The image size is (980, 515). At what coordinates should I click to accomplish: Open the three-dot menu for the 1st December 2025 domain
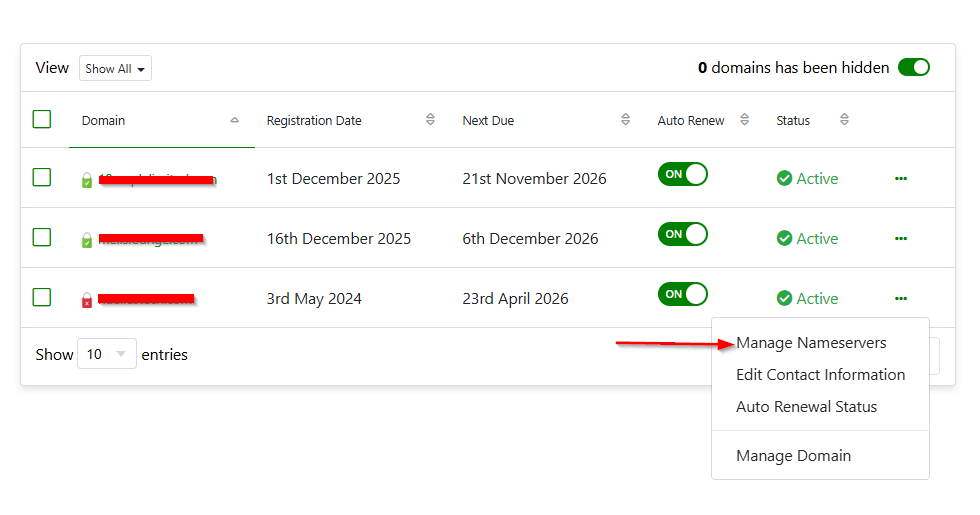901,179
